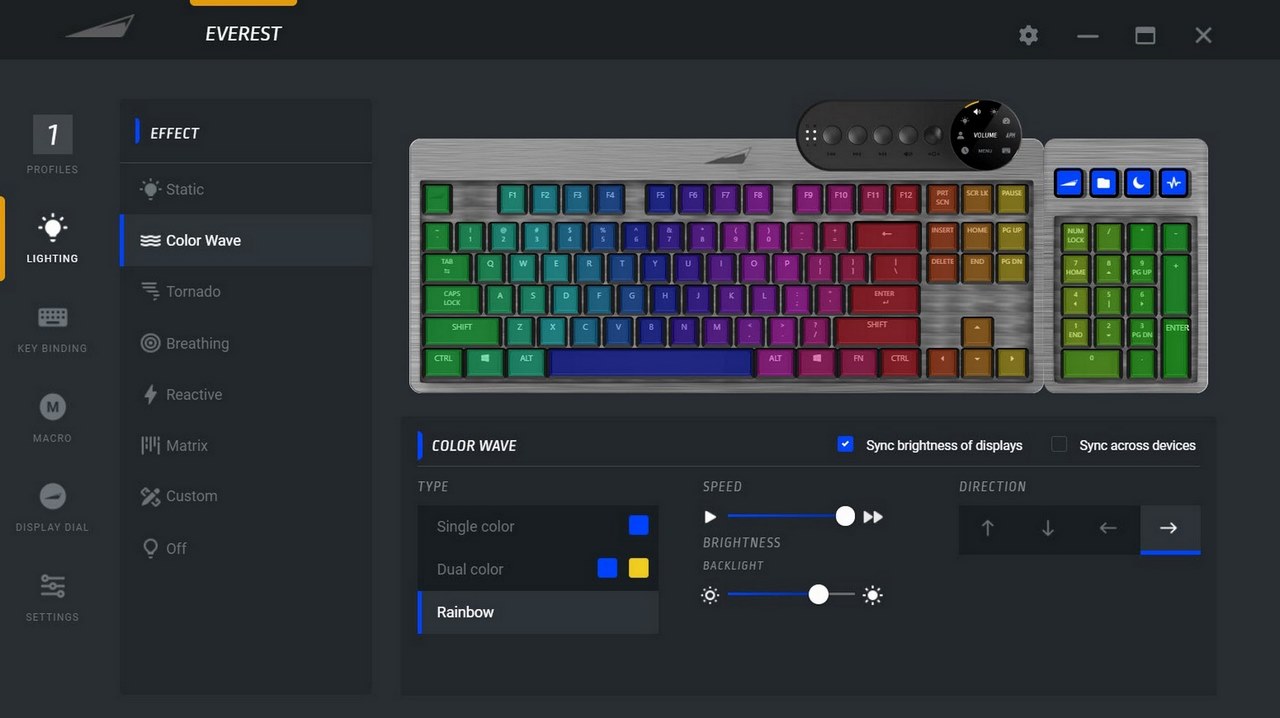This screenshot has width=1280, height=718.
Task: Open the Key Binding section
Action: click(52, 328)
